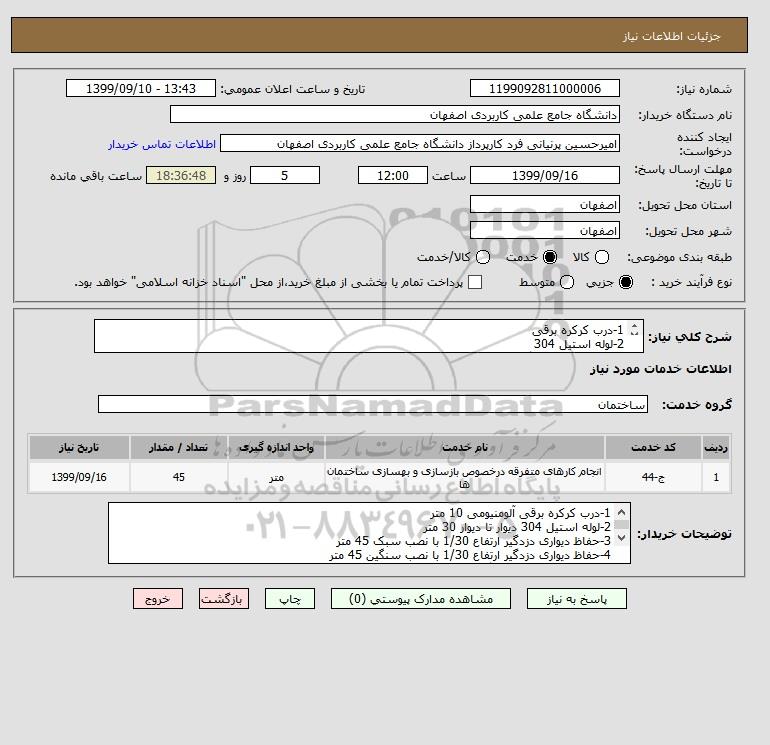Click the اطلاعات خدمات مورد نیاز heading
Image resolution: width=770 pixels, height=745 pixels.
[660, 369]
